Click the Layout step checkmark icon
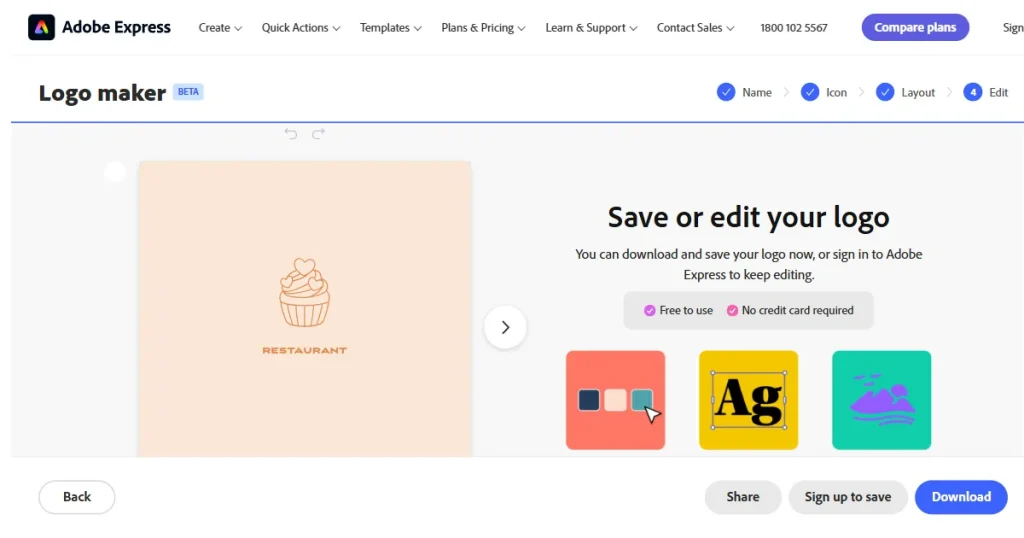The image size is (1024, 538). 885,92
